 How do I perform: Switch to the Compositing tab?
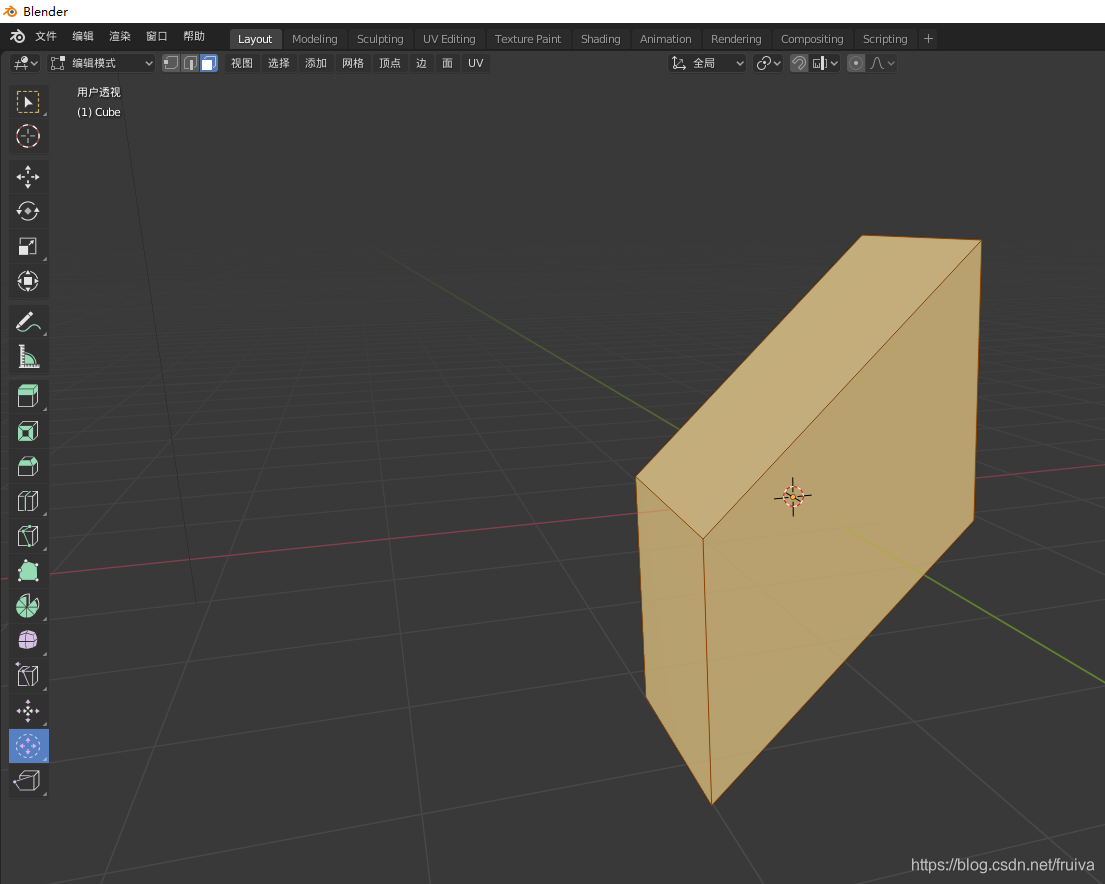812,39
